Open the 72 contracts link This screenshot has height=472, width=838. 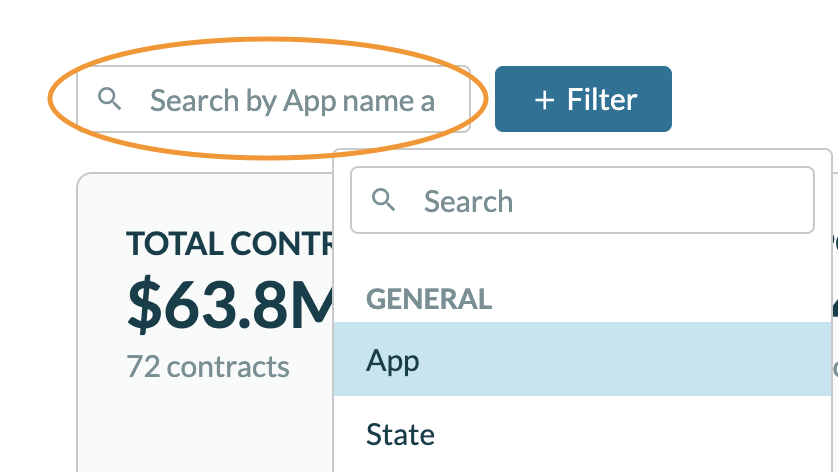[208, 366]
